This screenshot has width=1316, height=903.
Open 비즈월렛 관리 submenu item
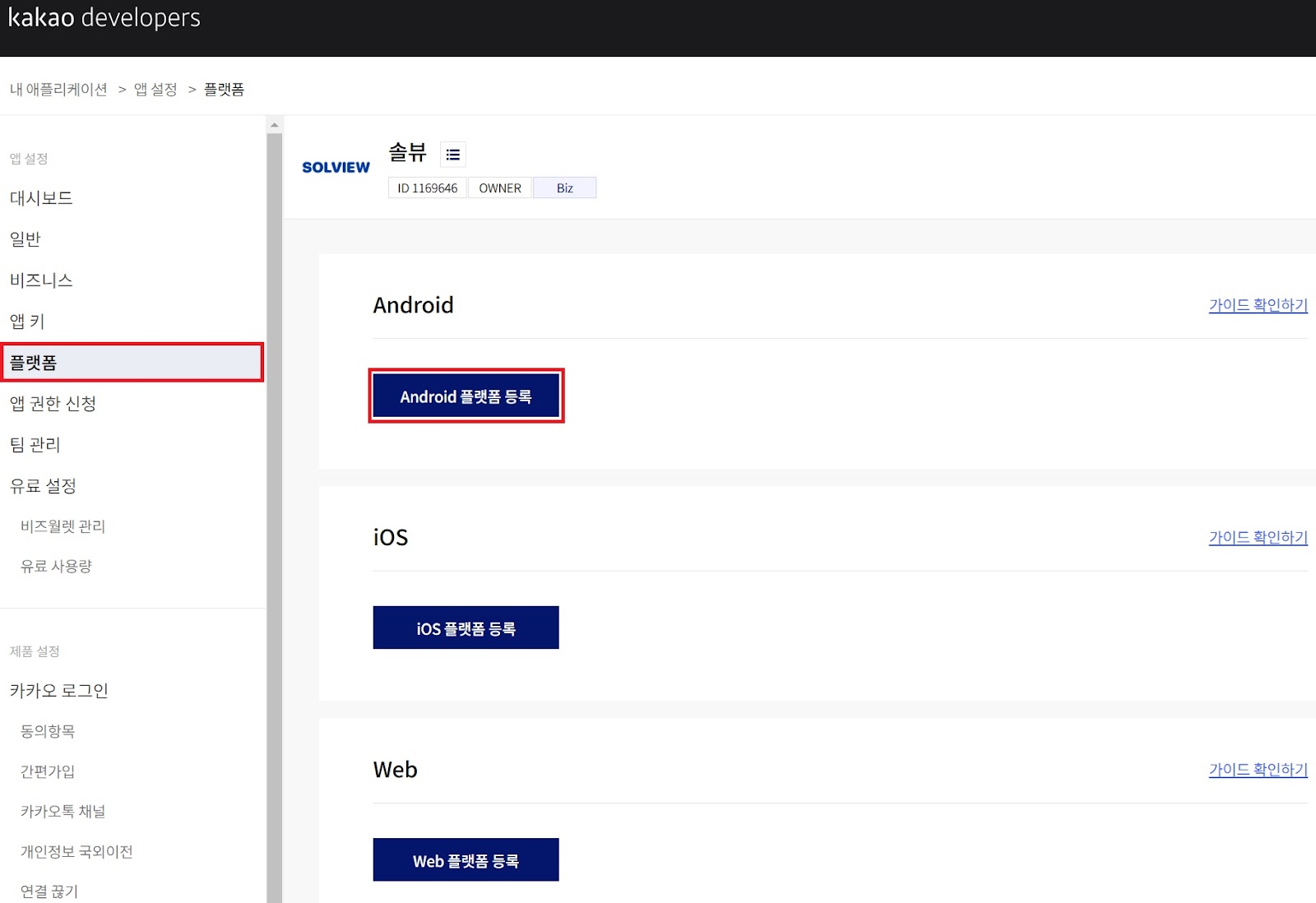tap(63, 526)
